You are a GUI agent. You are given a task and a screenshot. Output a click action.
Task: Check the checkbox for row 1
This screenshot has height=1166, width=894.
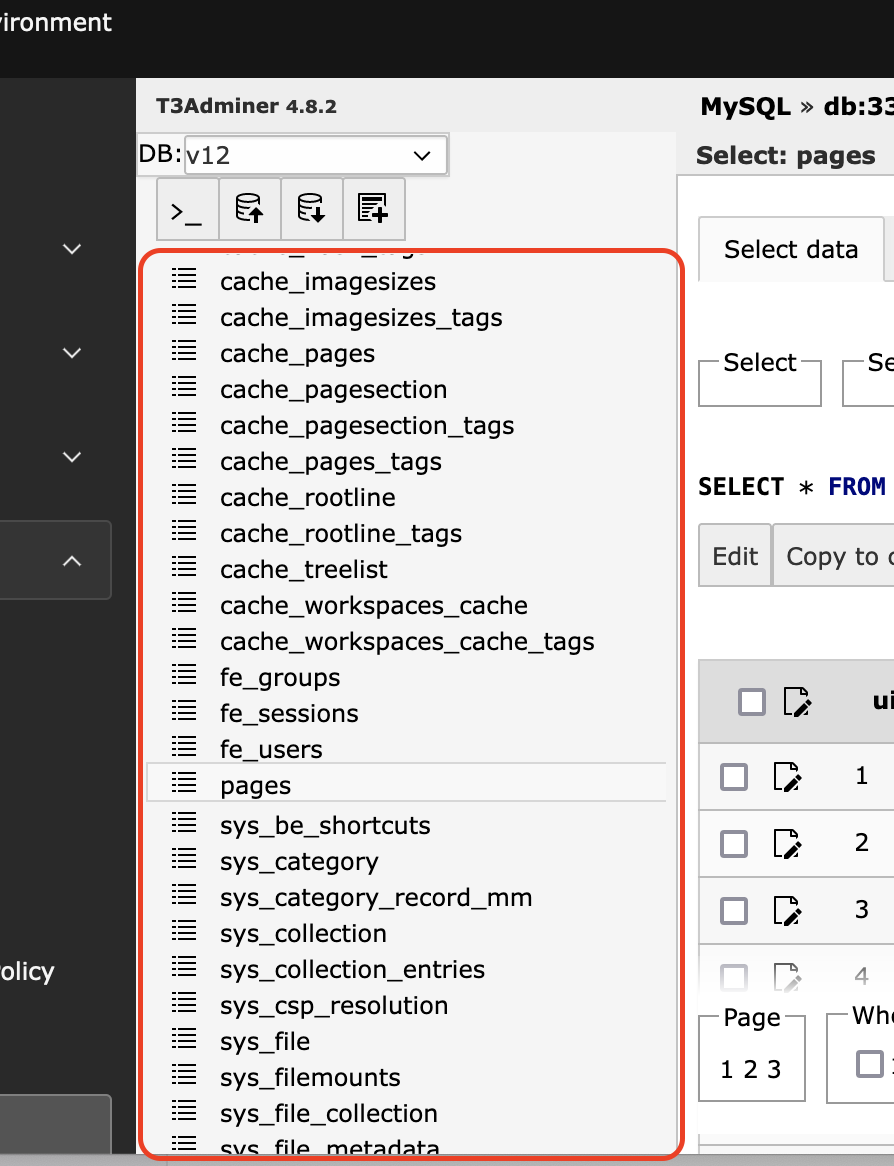tap(734, 777)
